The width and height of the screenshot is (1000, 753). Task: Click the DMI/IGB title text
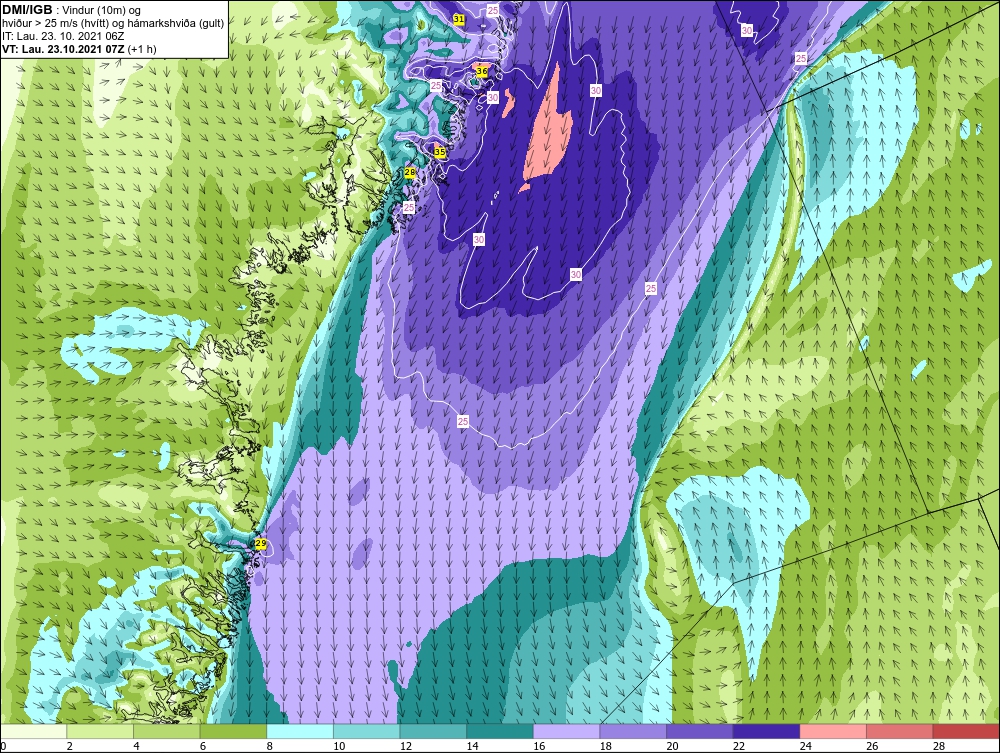tap(27, 10)
